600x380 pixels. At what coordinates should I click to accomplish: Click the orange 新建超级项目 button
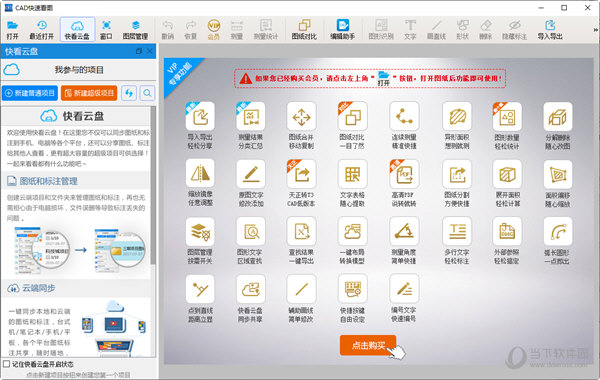coord(89,93)
